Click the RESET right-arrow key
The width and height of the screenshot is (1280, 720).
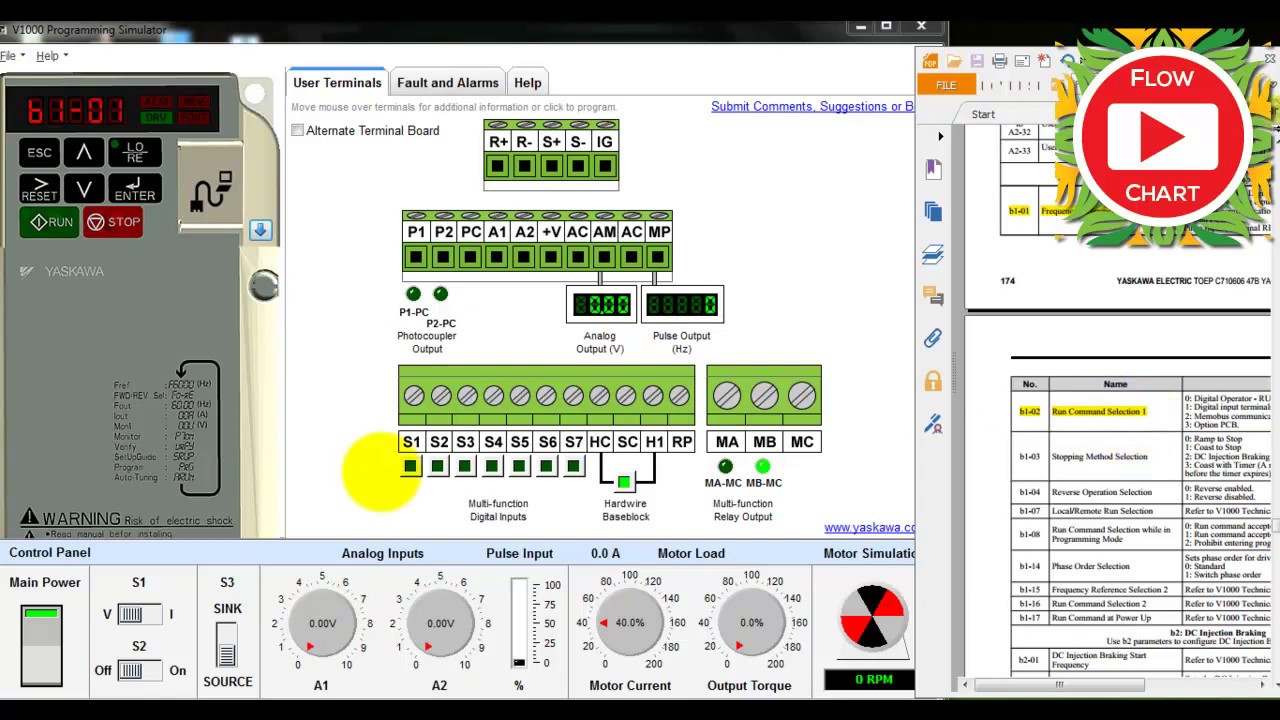click(x=39, y=189)
